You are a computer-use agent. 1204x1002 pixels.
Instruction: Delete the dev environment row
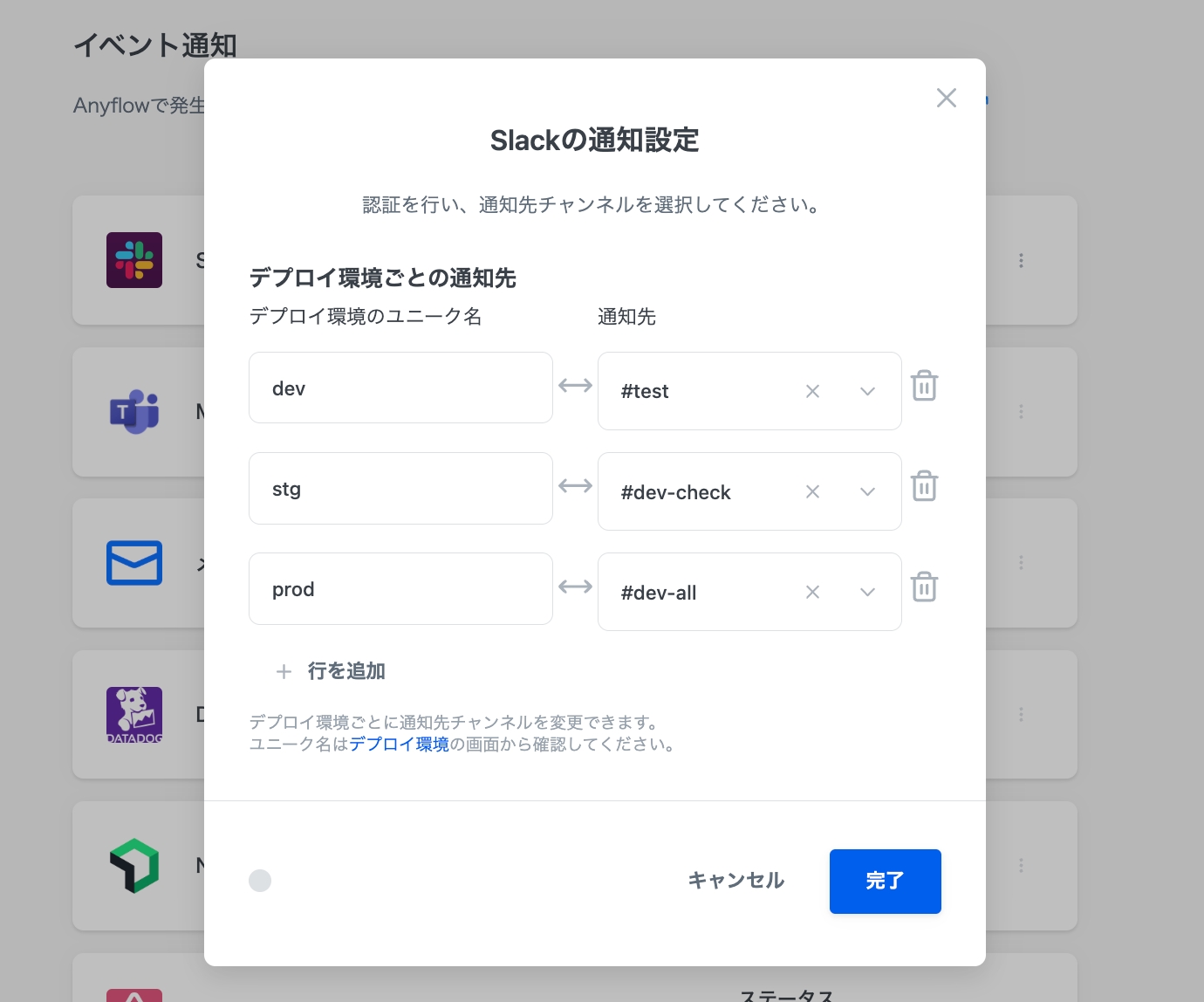pyautogui.click(x=924, y=386)
